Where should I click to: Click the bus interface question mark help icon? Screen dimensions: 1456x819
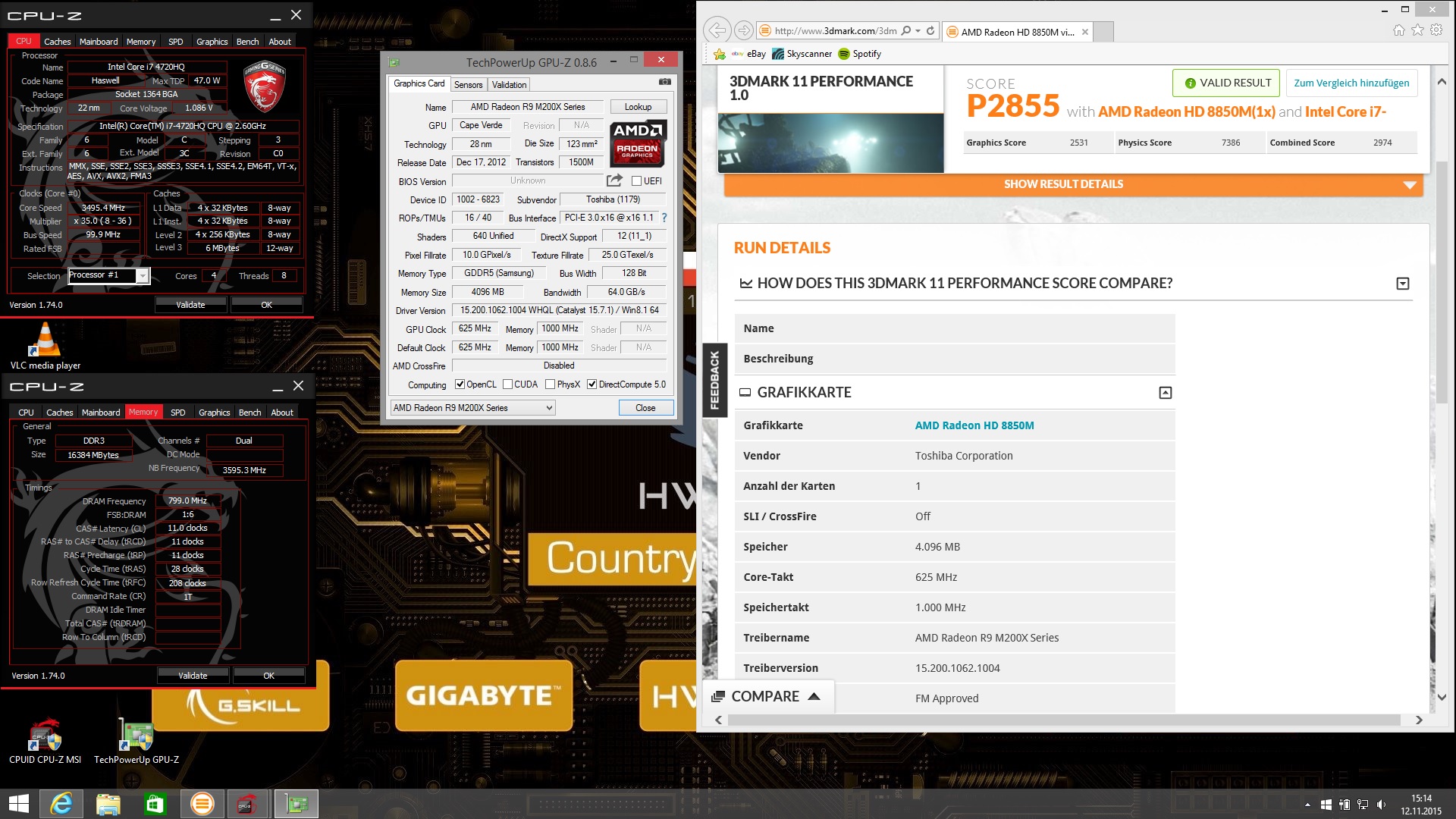click(664, 218)
